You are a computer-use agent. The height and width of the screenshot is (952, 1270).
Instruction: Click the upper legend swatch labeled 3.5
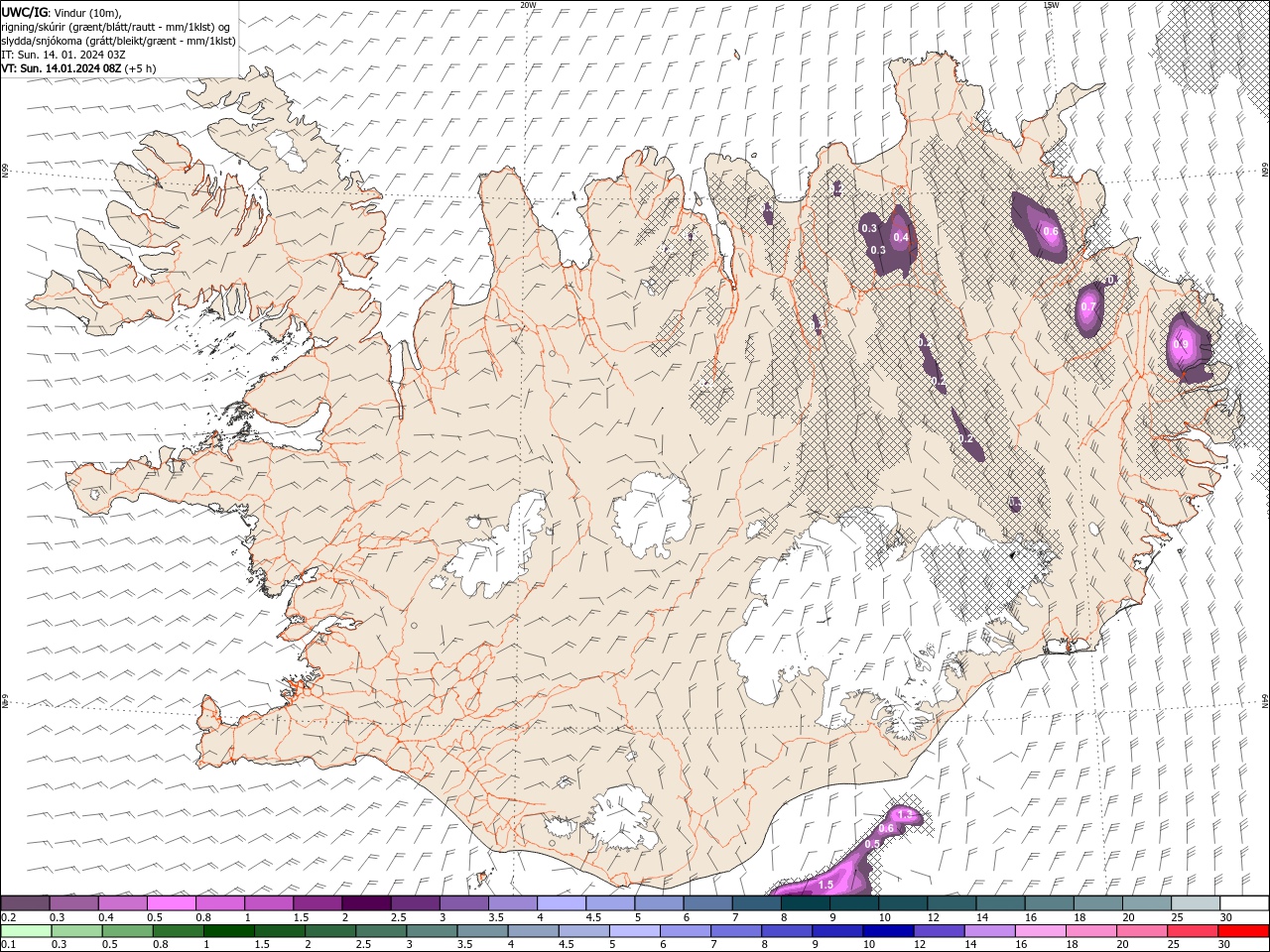click(512, 902)
